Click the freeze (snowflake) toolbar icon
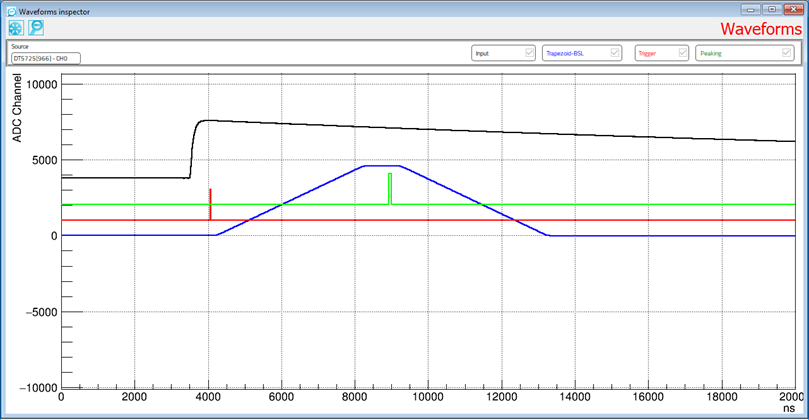The width and height of the screenshot is (809, 420). coord(16,28)
